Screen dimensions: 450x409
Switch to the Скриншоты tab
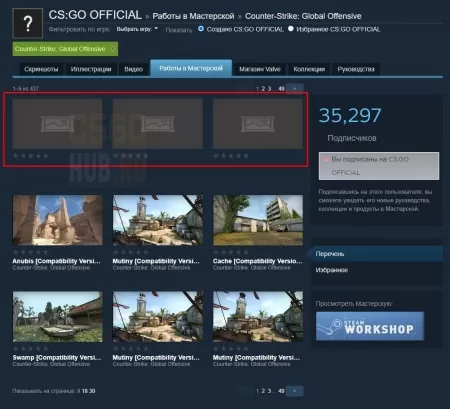(x=41, y=69)
